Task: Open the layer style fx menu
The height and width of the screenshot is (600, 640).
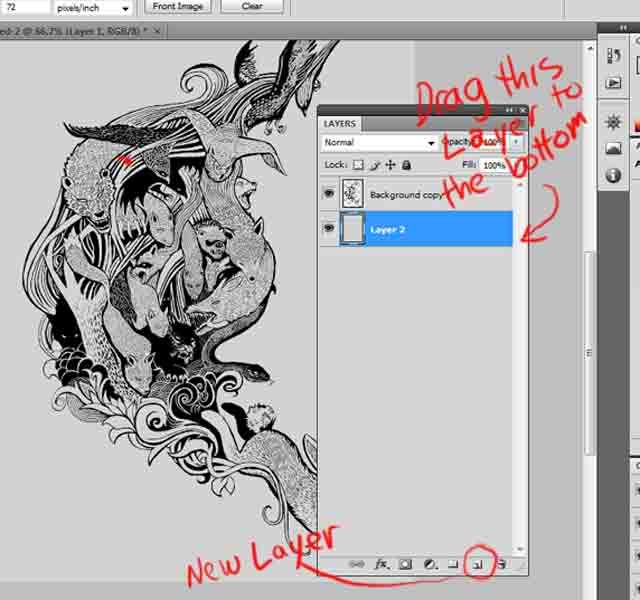Action: pyautogui.click(x=381, y=564)
